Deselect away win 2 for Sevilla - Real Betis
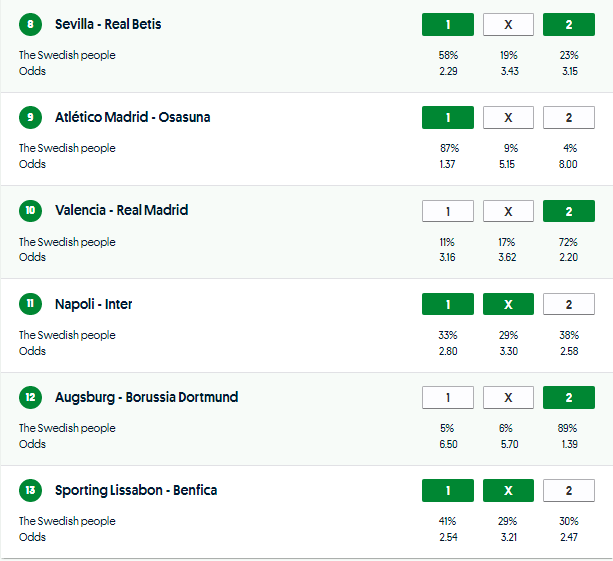The width and height of the screenshot is (613, 561). [569, 24]
